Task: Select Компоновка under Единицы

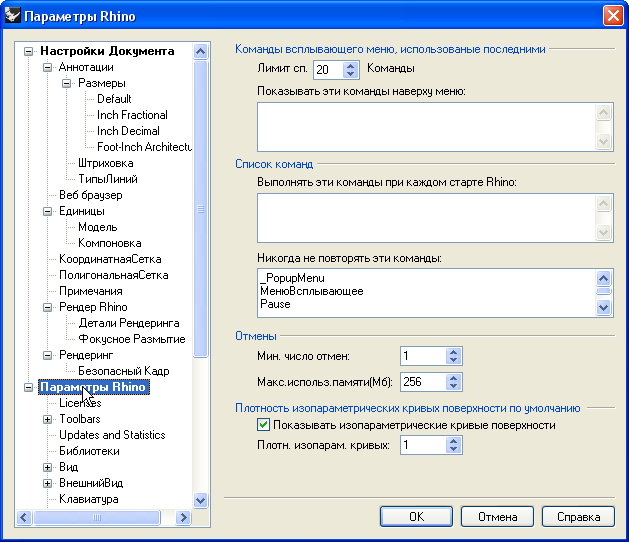Action: point(110,243)
